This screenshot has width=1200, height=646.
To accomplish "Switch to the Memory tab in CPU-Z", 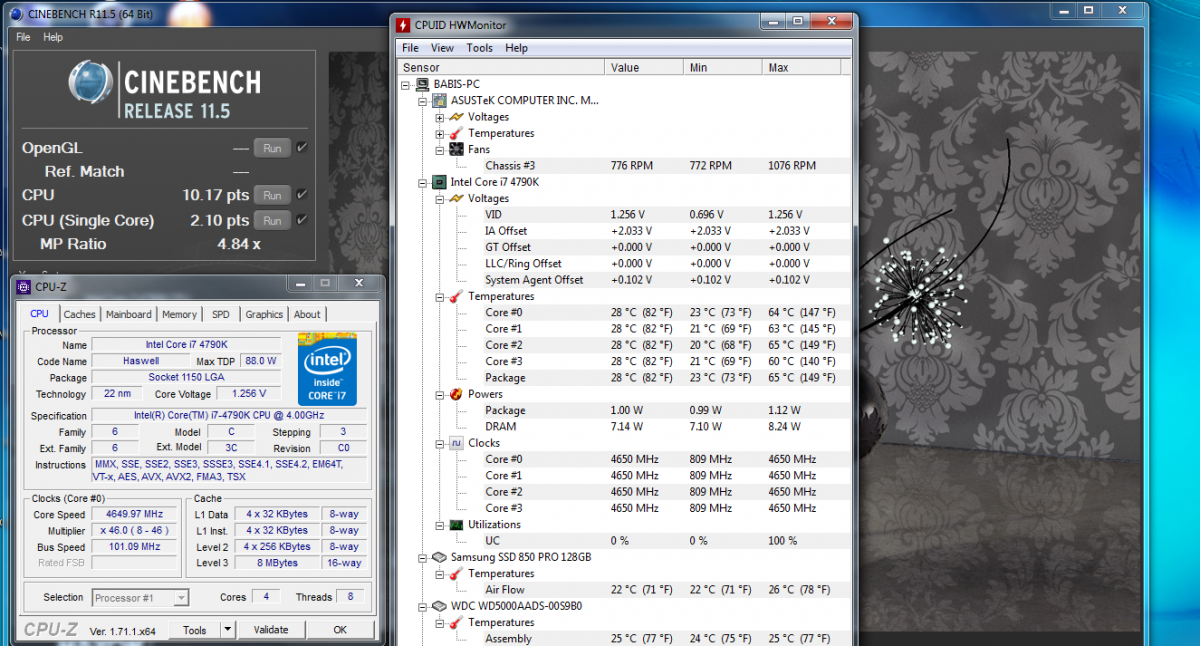I will [x=180, y=314].
